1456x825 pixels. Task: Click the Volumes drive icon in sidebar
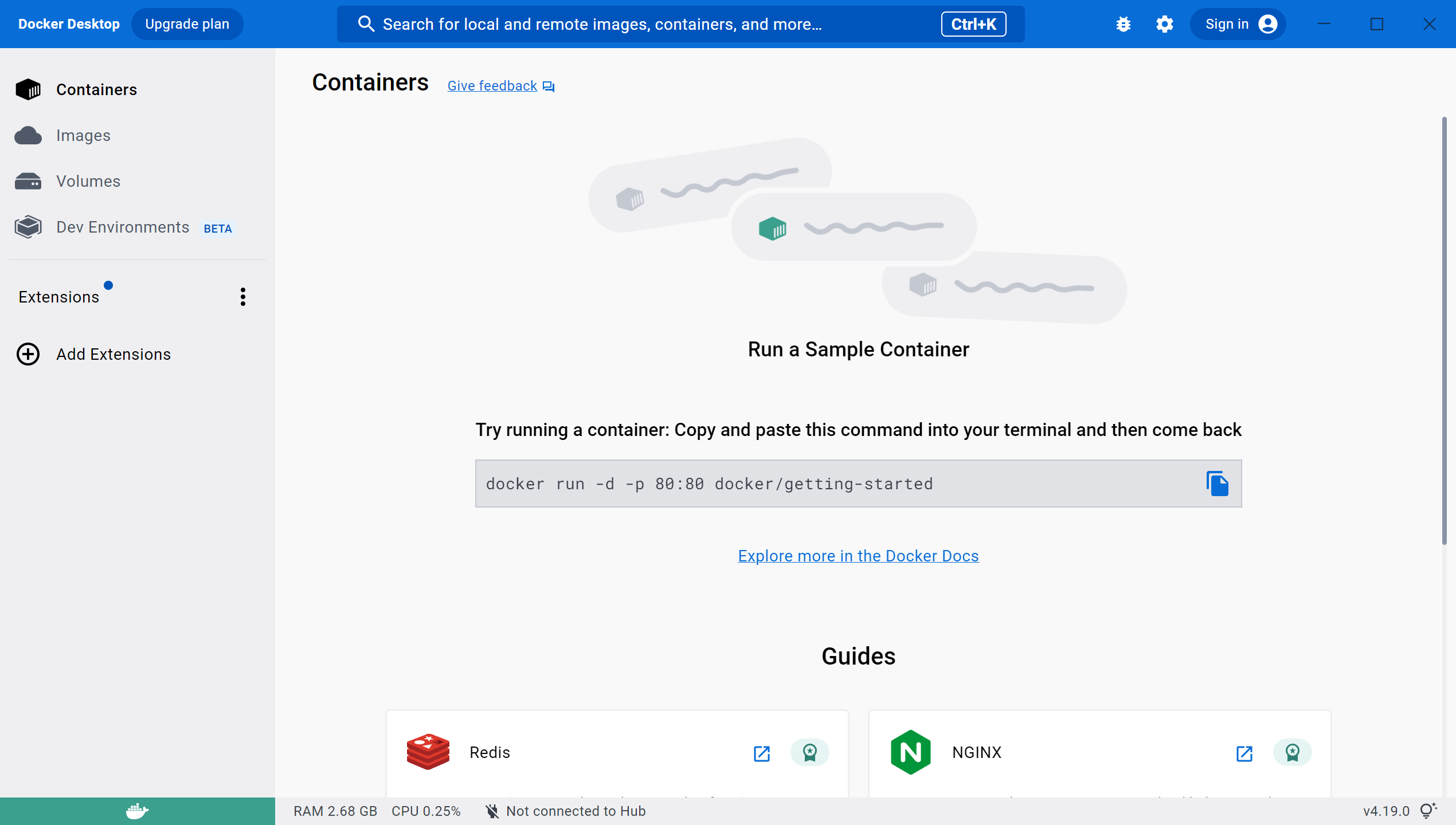tap(28, 182)
